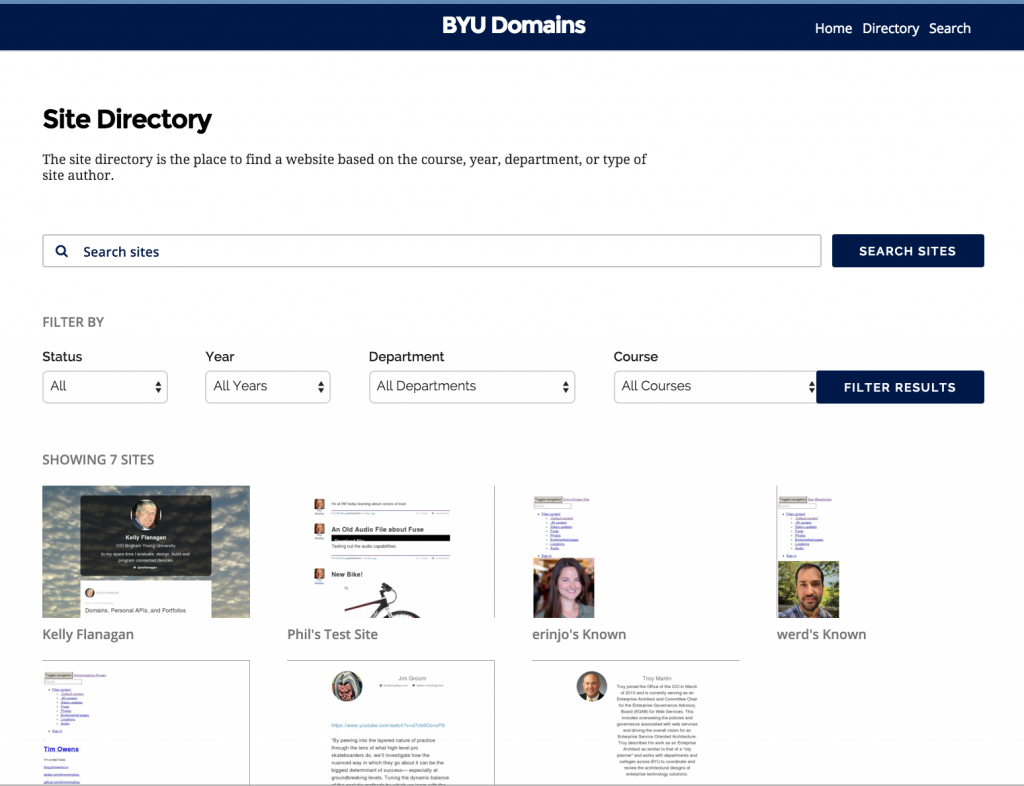
Task: Expand the All Courses dropdown
Action: click(715, 386)
